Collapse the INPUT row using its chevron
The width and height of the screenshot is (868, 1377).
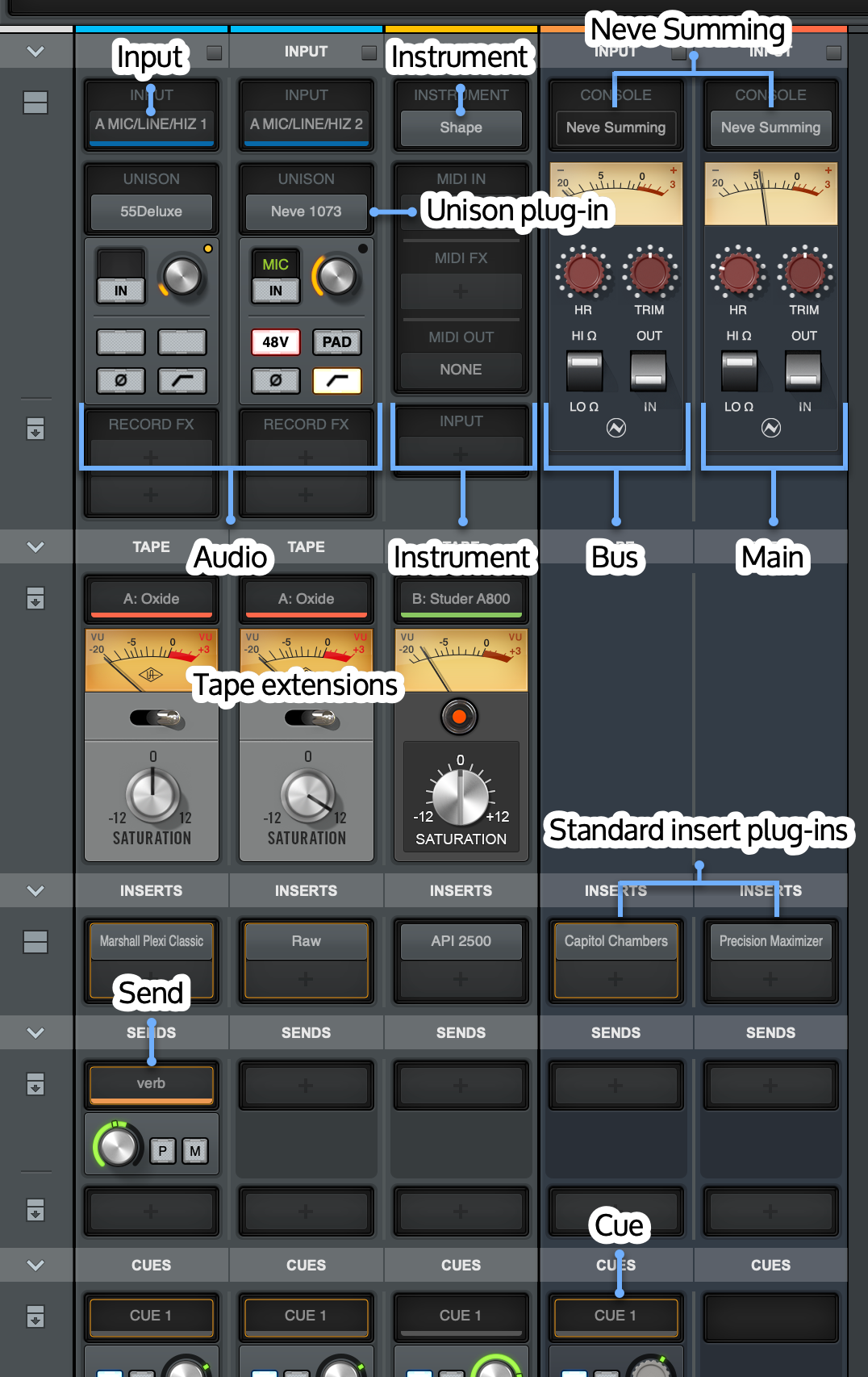tap(35, 52)
